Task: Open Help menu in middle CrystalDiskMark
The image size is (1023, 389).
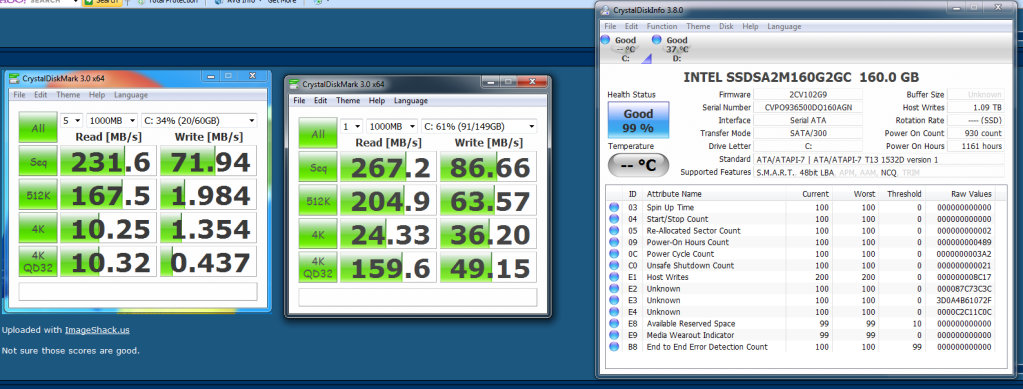Action: tap(376, 101)
